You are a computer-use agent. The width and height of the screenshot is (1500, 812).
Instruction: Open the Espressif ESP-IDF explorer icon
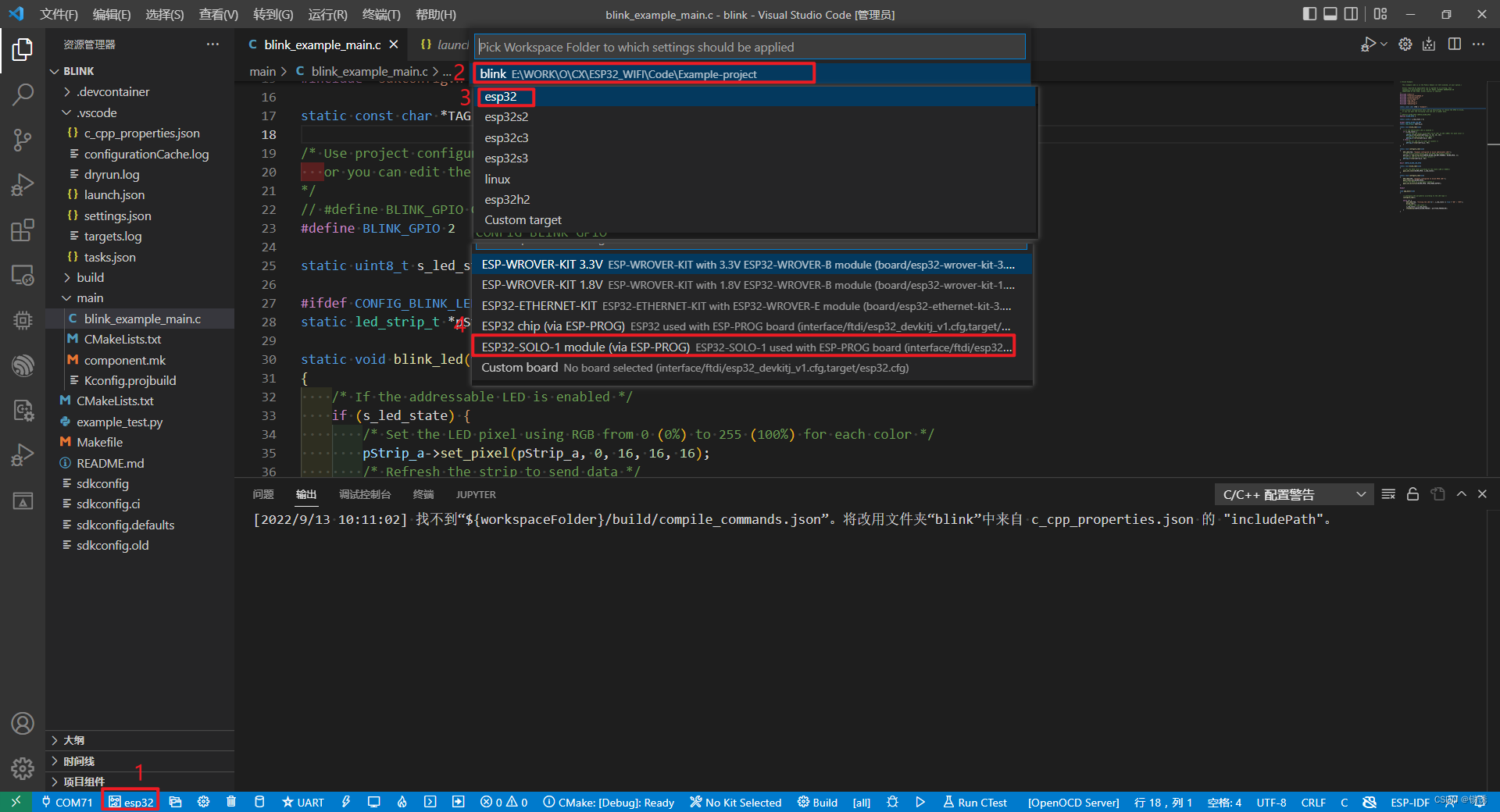pos(23,365)
